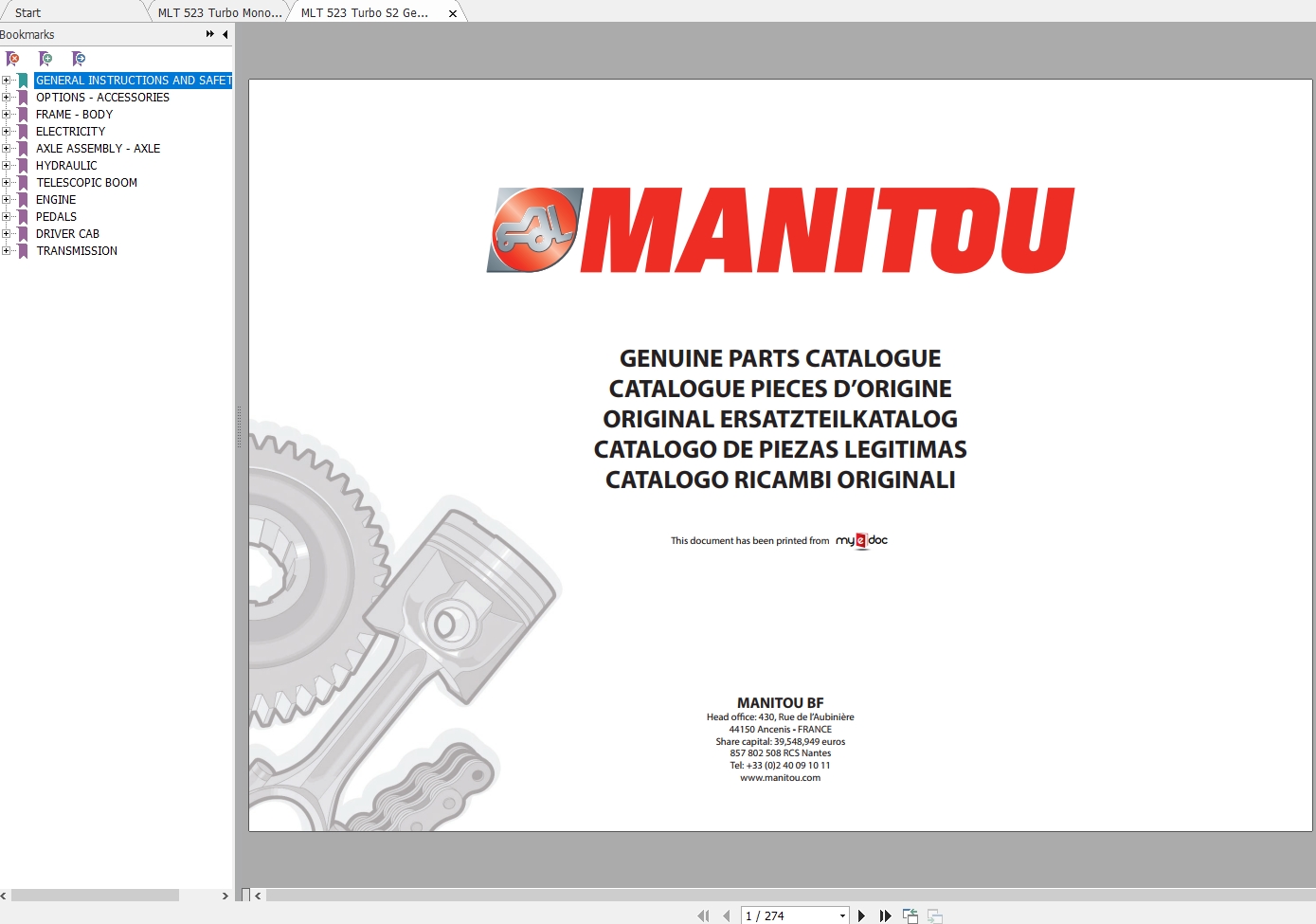This screenshot has width=1316, height=924.
Task: Select the AXLE ASSEMBLY - AXLE bookmark
Action: coord(98,149)
